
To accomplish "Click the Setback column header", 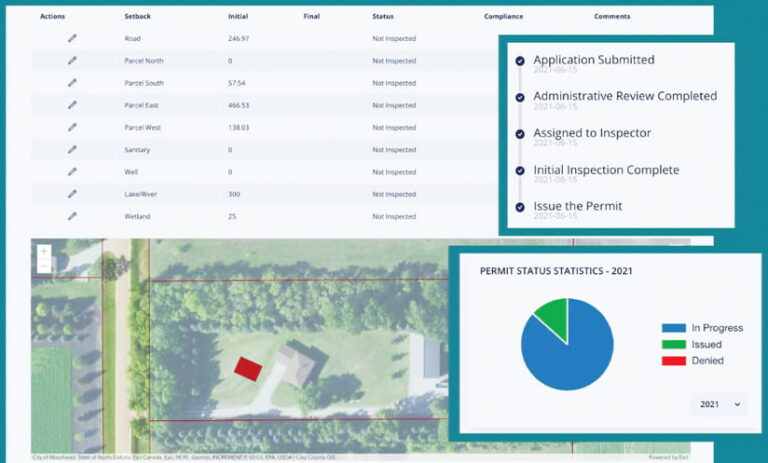I will pyautogui.click(x=138, y=16).
